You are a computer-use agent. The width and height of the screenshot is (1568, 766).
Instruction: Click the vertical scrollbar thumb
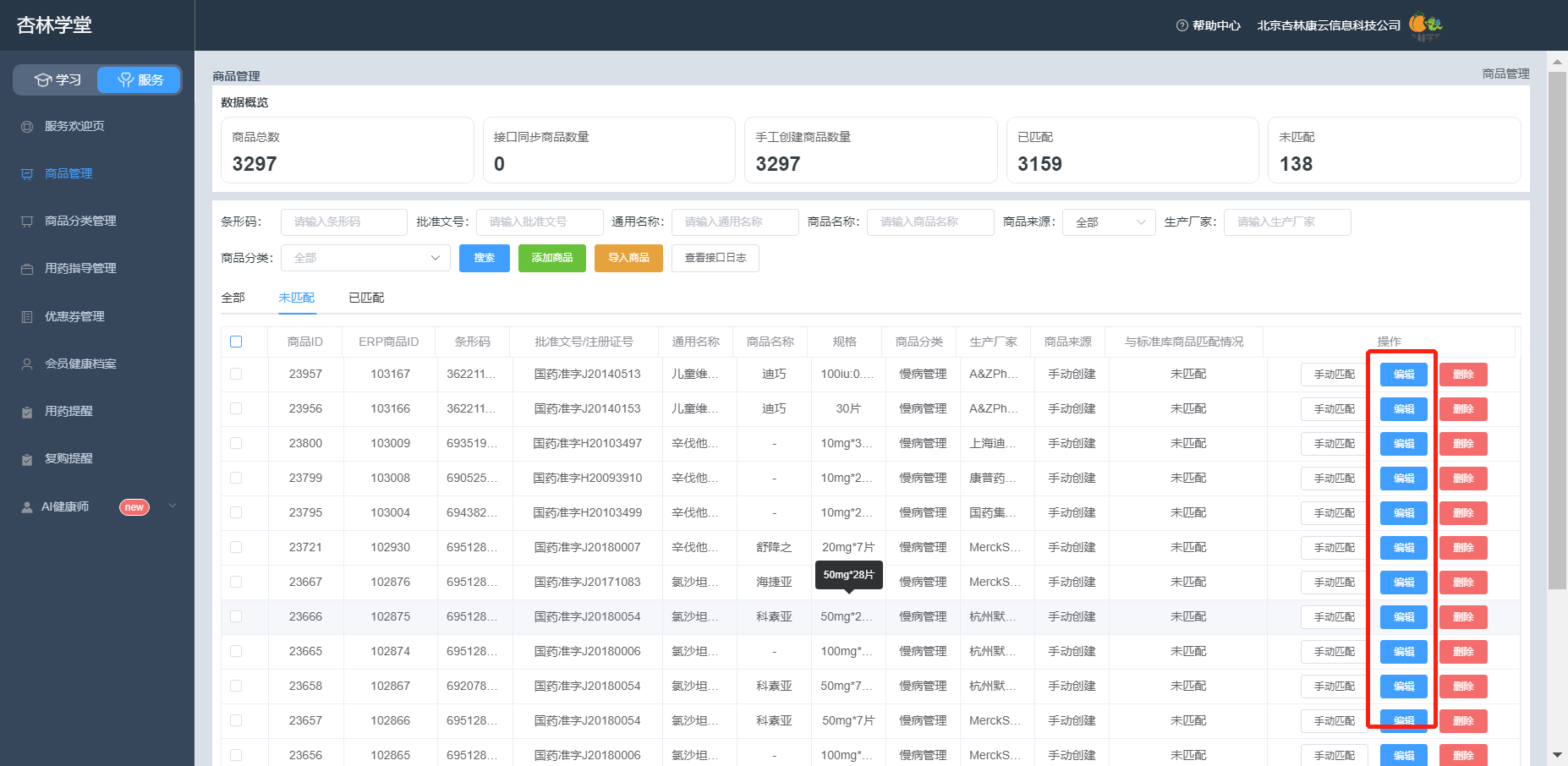click(1557, 330)
